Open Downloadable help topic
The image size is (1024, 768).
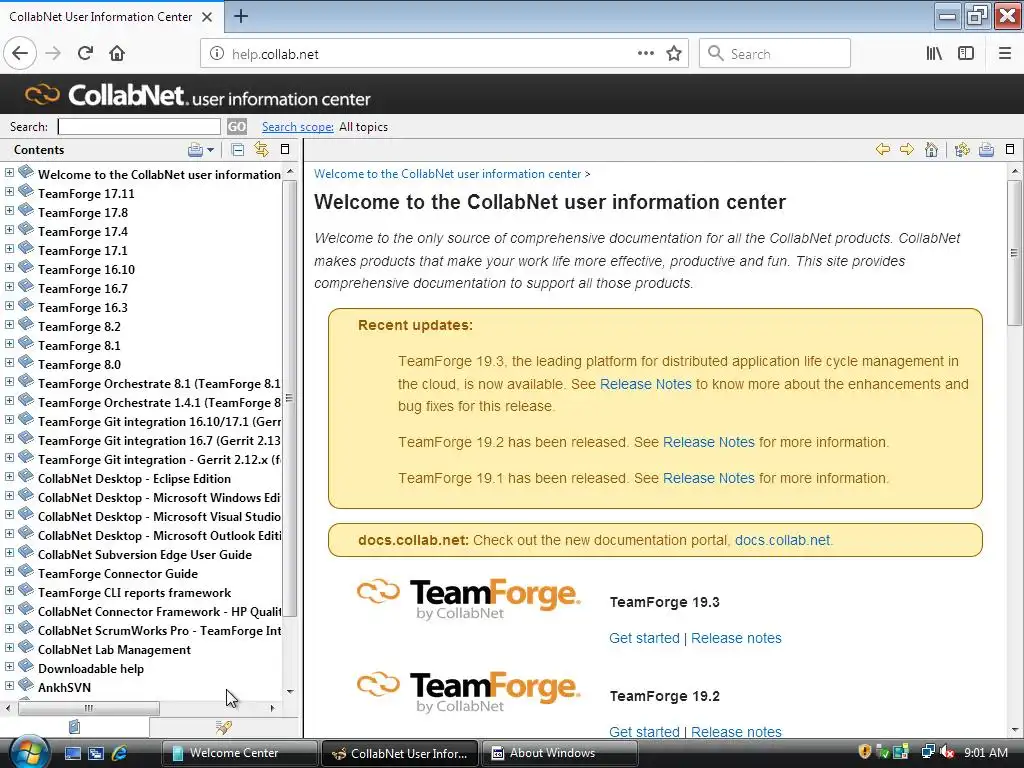tap(91, 669)
